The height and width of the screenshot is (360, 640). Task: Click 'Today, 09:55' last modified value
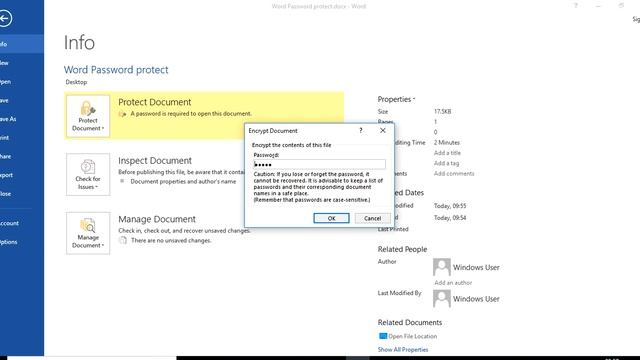[450, 206]
